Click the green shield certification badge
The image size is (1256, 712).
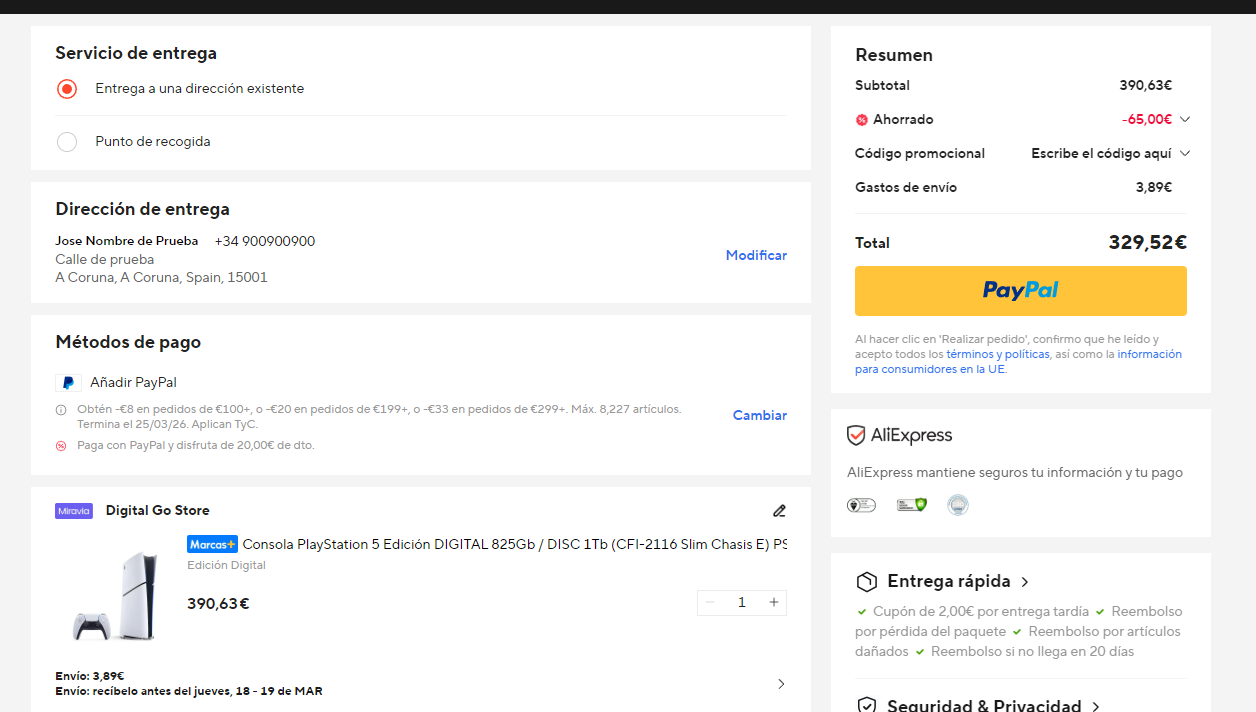tap(911, 505)
